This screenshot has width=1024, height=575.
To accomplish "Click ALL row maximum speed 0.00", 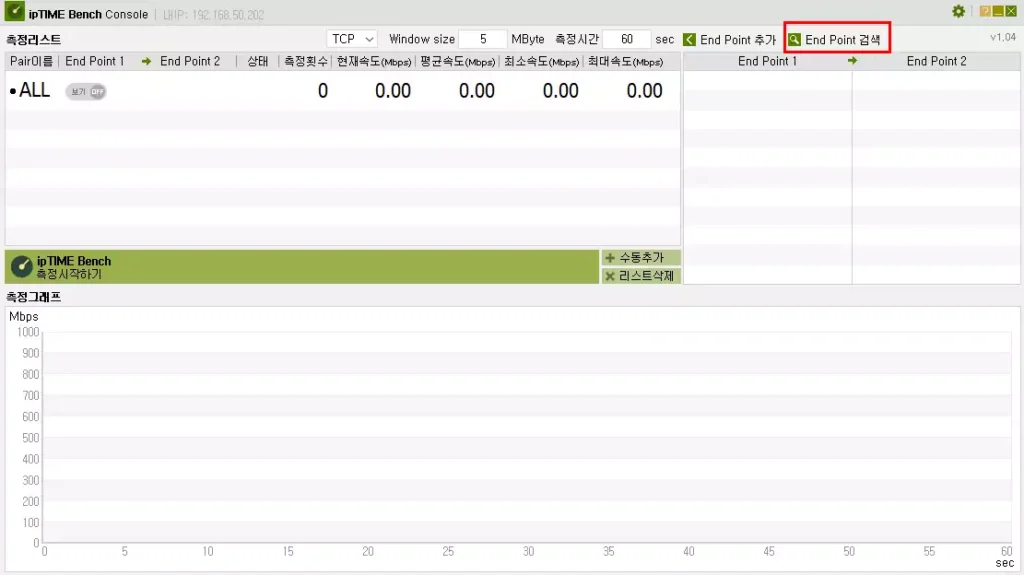I will coord(645,91).
